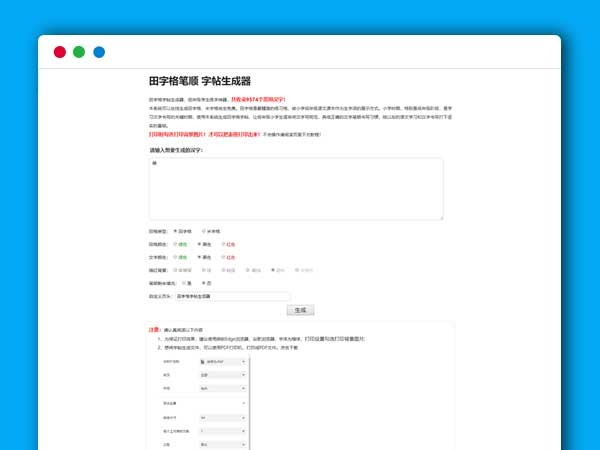Click the Chinese character textarea resize handle

coord(441,217)
